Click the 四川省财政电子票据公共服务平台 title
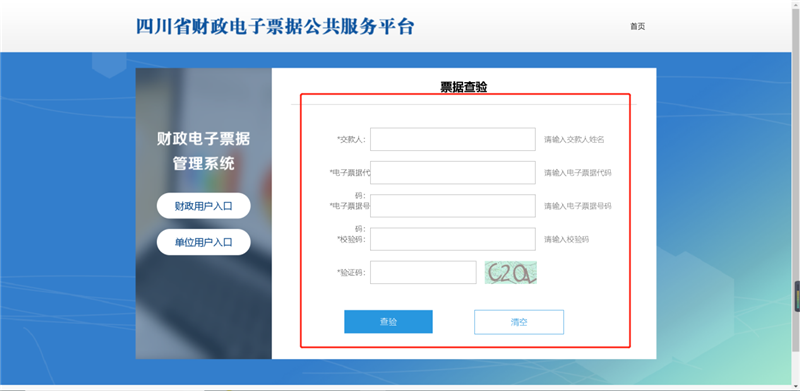800x391 pixels. (275, 27)
